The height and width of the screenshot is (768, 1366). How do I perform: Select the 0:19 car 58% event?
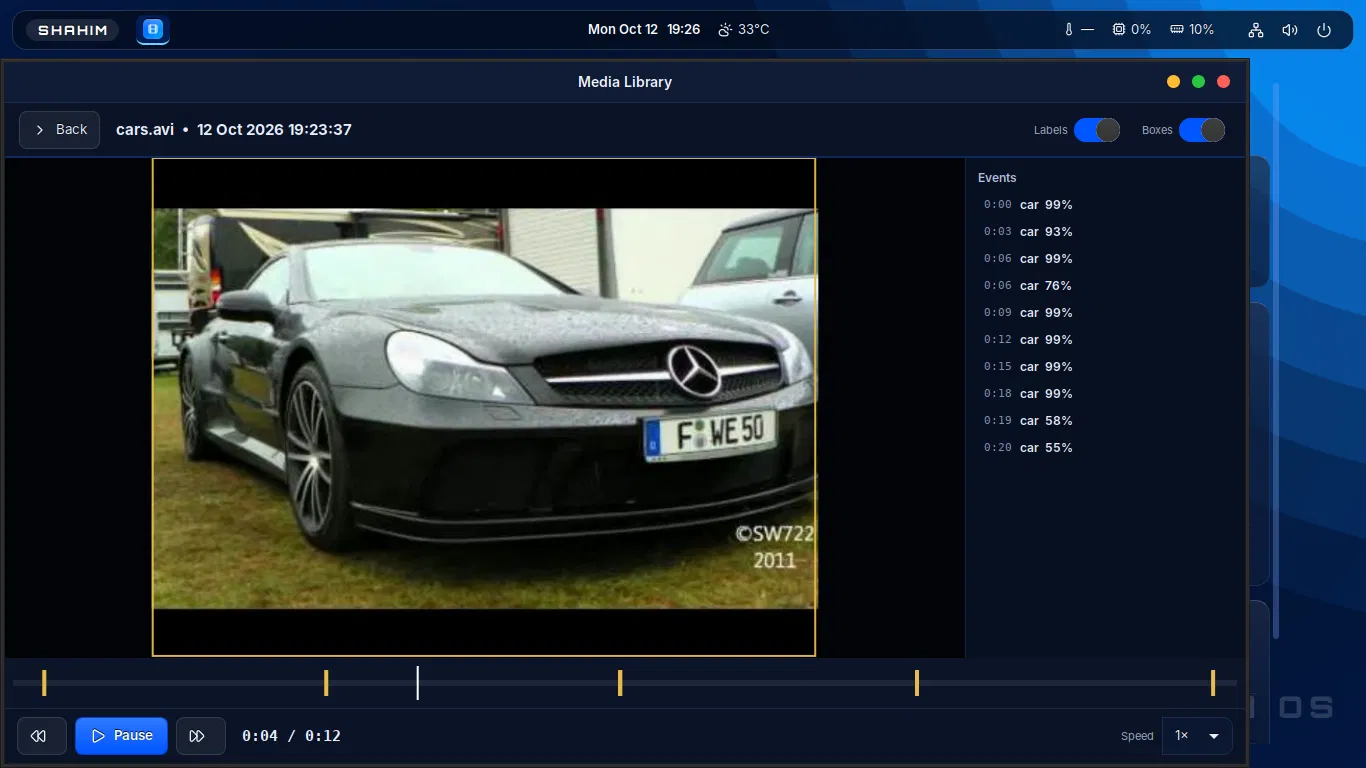1028,421
